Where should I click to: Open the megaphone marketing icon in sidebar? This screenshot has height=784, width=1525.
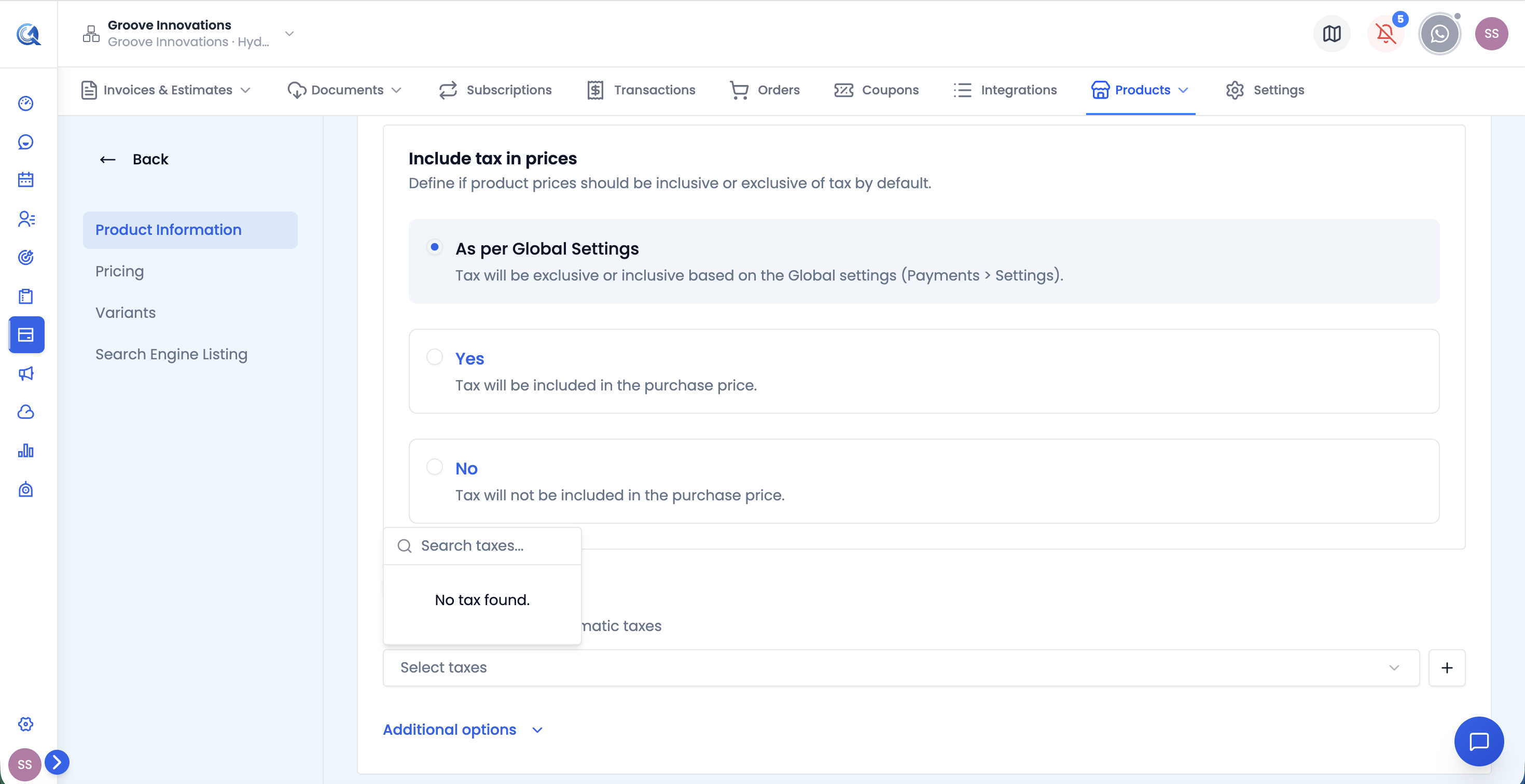tap(25, 373)
